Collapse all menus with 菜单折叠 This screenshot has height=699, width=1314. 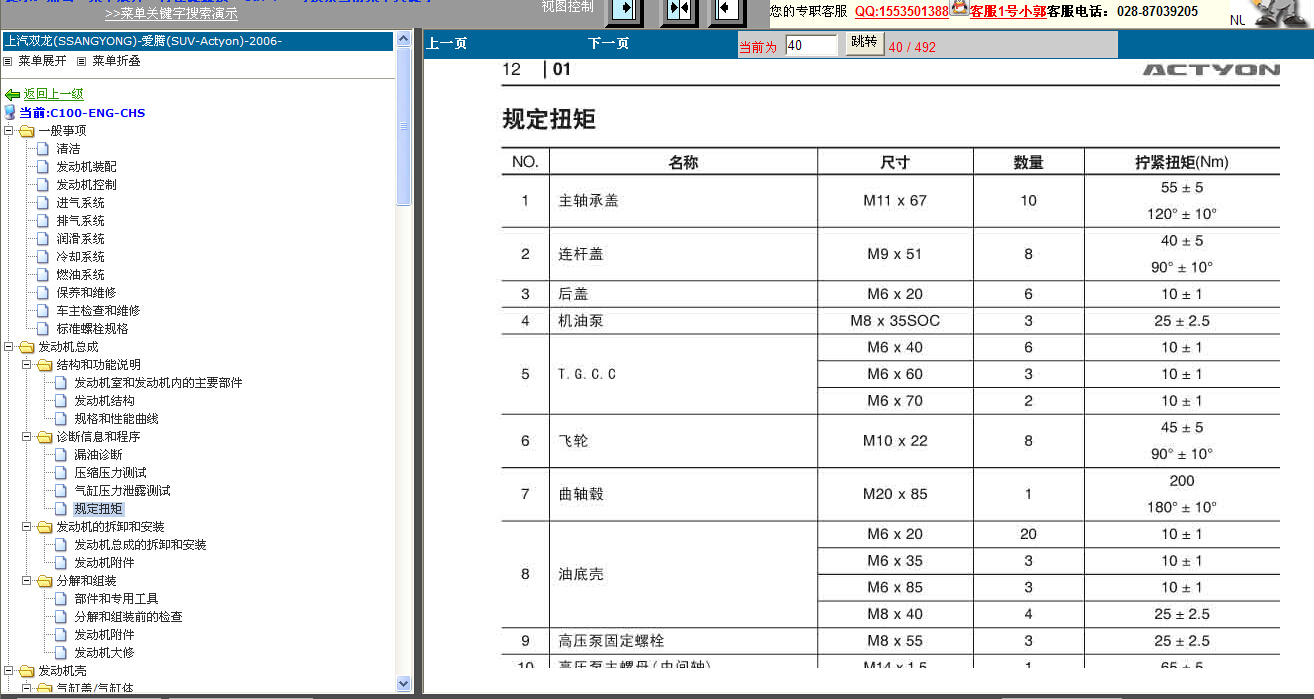(116, 61)
